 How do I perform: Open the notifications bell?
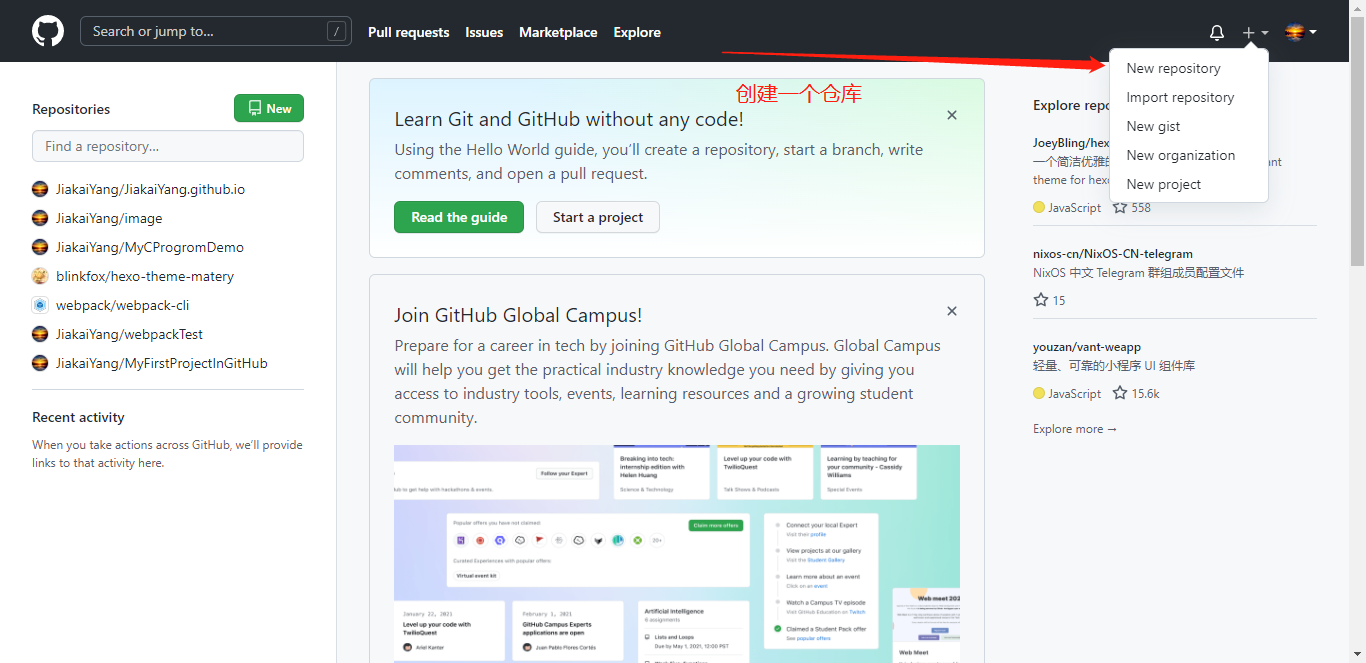click(1217, 33)
